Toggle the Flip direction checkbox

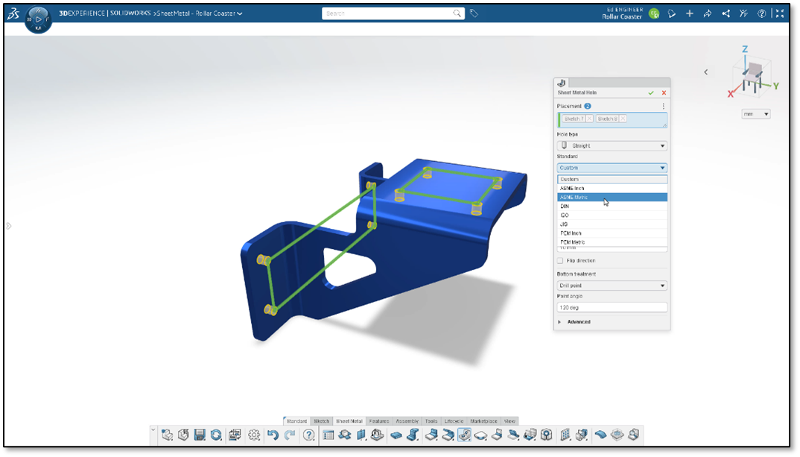pyautogui.click(x=560, y=260)
